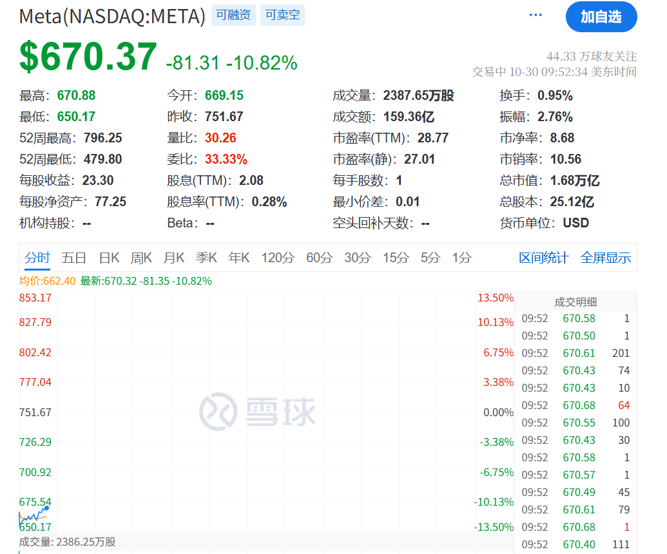Viewport: 667px width, 554px height.
Task: Choose the 60分 interval chart
Action: 319,258
